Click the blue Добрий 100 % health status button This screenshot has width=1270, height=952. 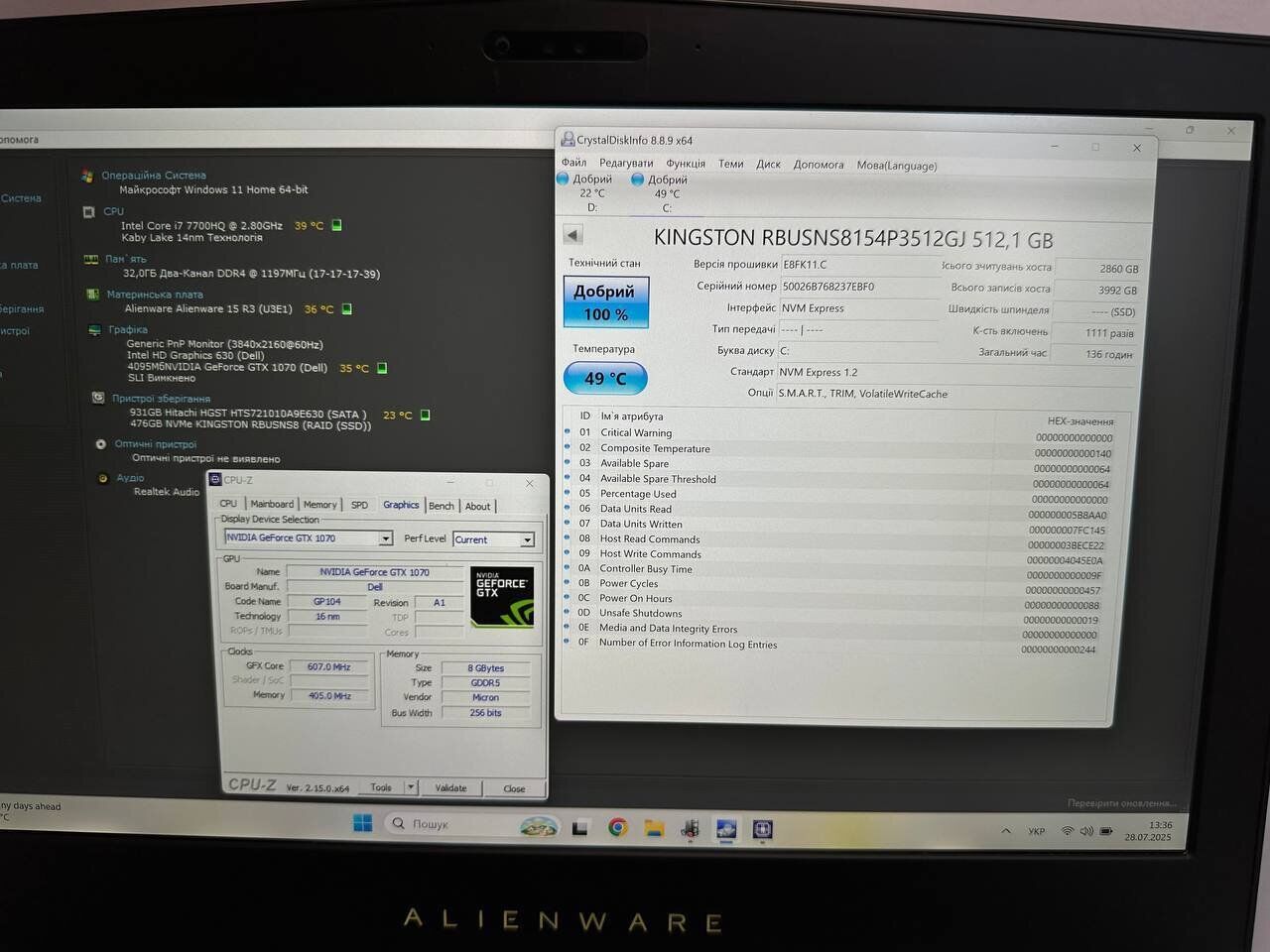click(605, 301)
